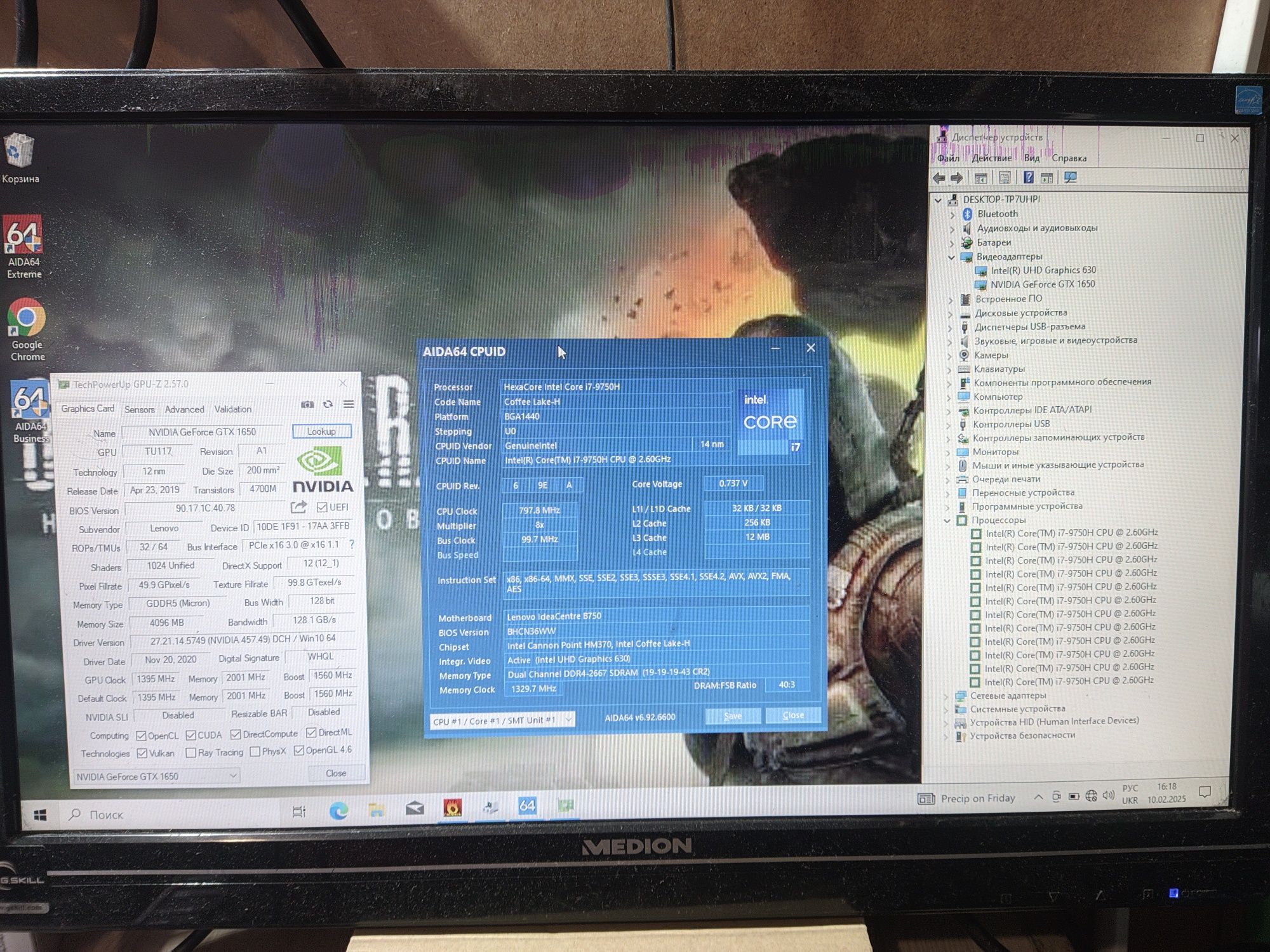Select NVIDIA GeForce GTX 1650 device entry
Screen dimensions: 1270x952
(x=1042, y=284)
